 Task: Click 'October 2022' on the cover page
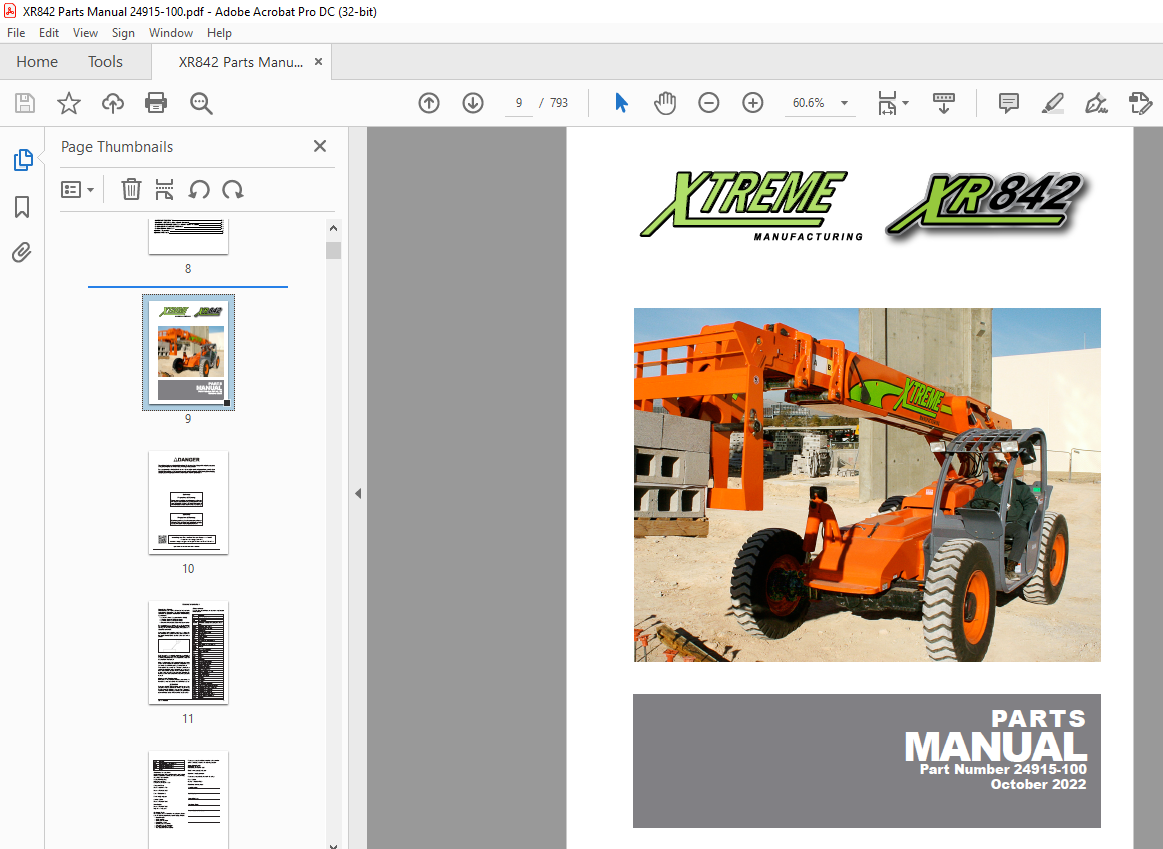pyautogui.click(x=1038, y=784)
